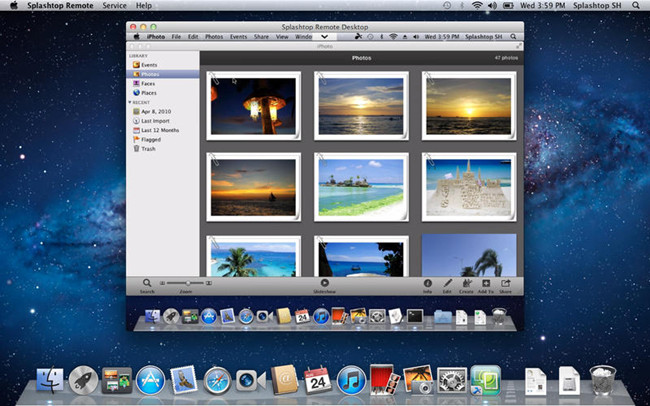
Task: Open the remote Events menu
Action: (x=238, y=36)
